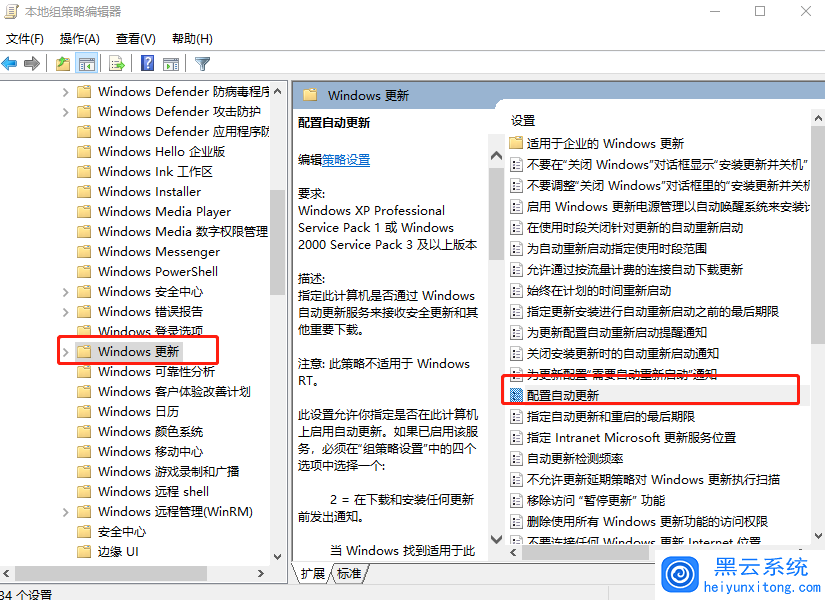Image resolution: width=825 pixels, height=600 pixels.
Task: Select 删除使用所有 Windows 更新功能的访问权限 setting
Action: click(647, 522)
